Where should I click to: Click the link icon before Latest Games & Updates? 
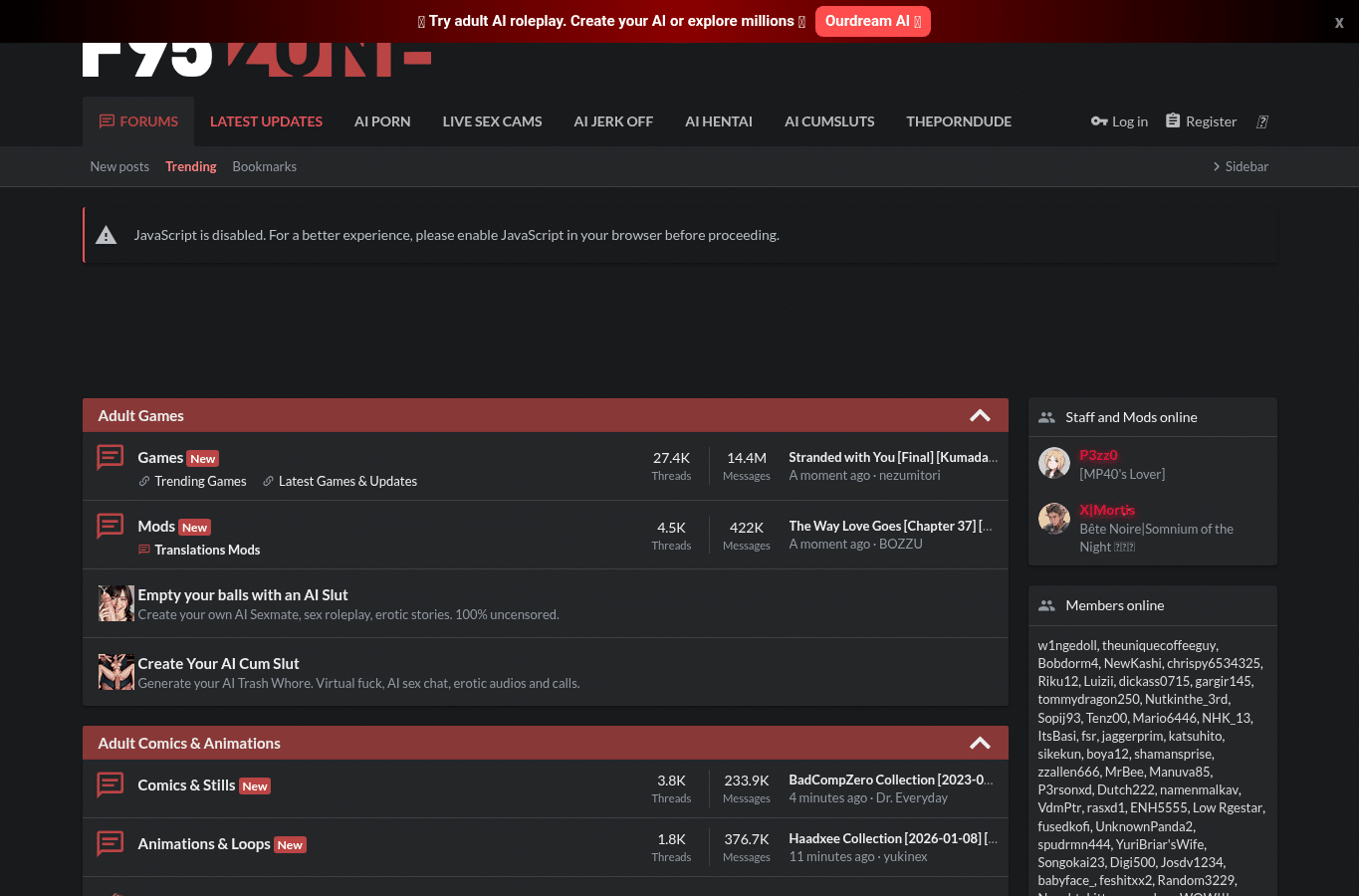[269, 481]
